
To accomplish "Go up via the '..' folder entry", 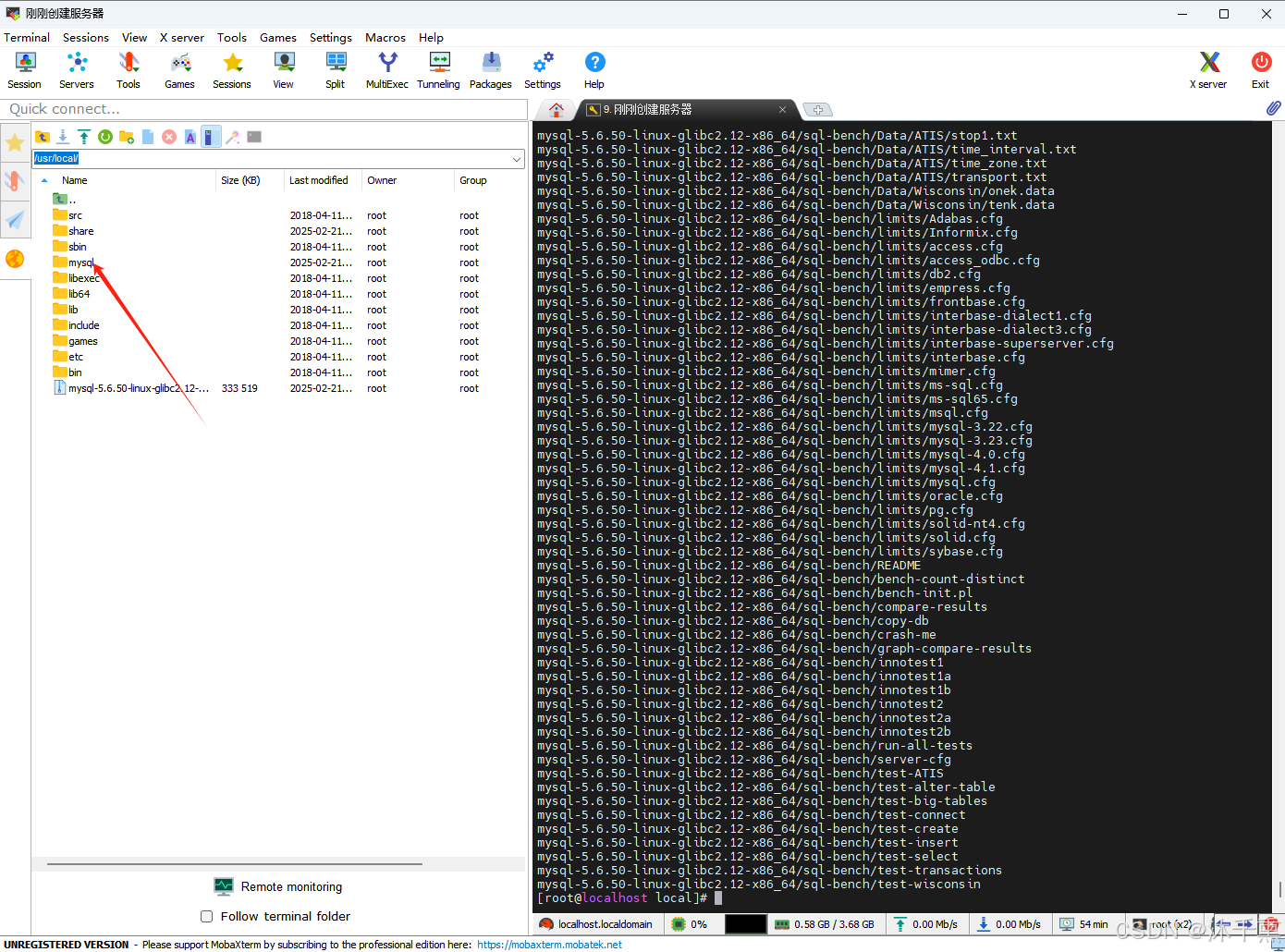I will click(65, 200).
